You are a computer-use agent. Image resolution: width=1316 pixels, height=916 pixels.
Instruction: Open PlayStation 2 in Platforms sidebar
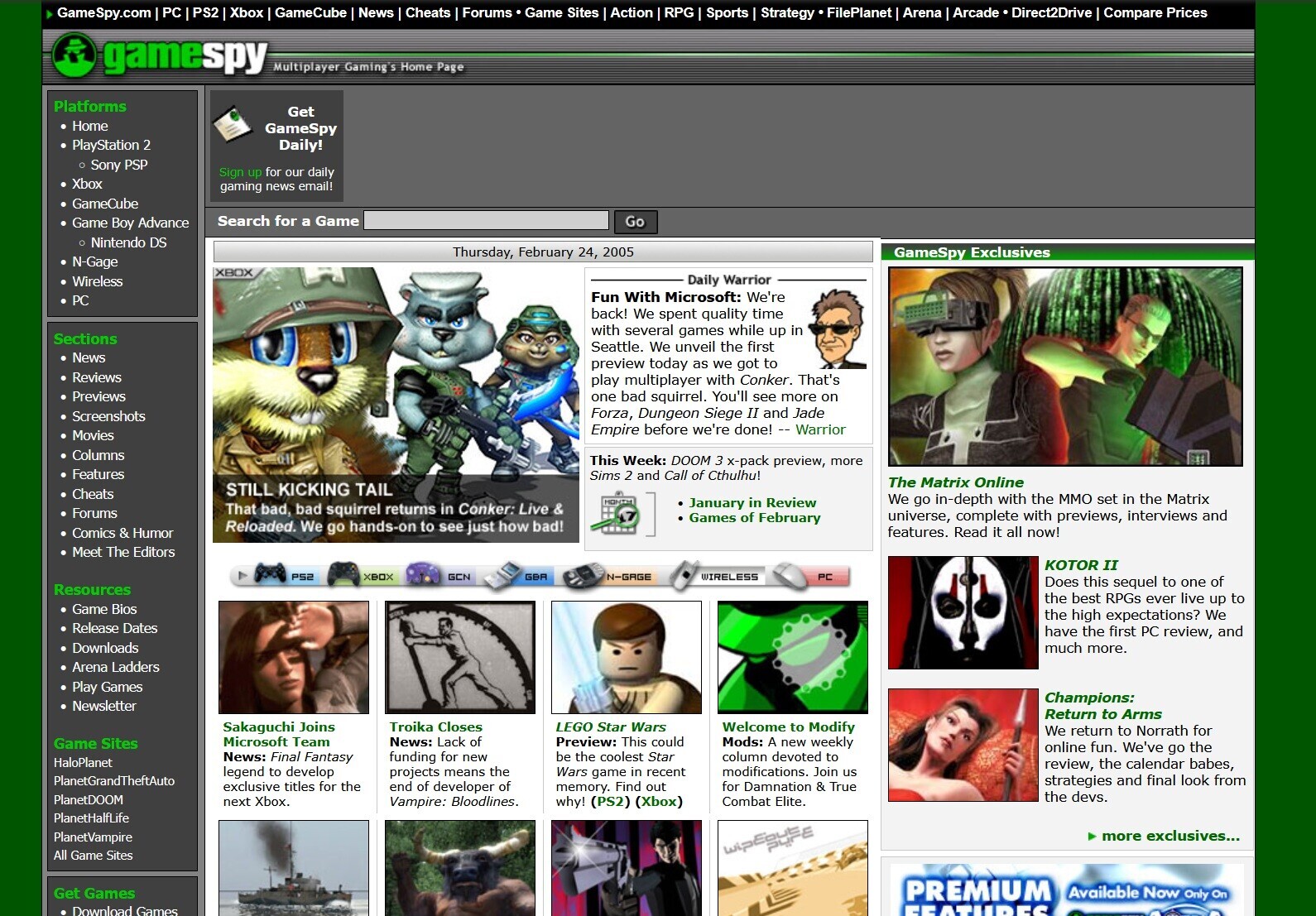[x=111, y=145]
